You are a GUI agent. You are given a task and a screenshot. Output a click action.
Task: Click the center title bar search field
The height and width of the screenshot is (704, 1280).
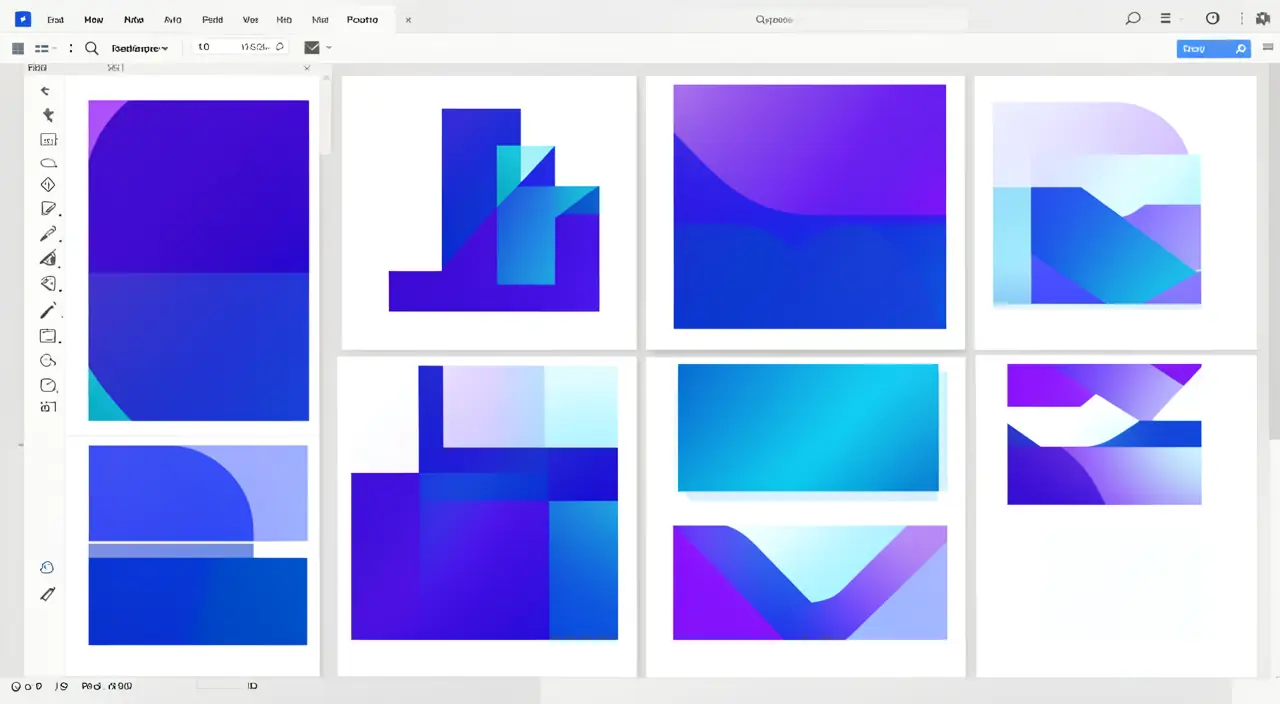pyautogui.click(x=775, y=19)
